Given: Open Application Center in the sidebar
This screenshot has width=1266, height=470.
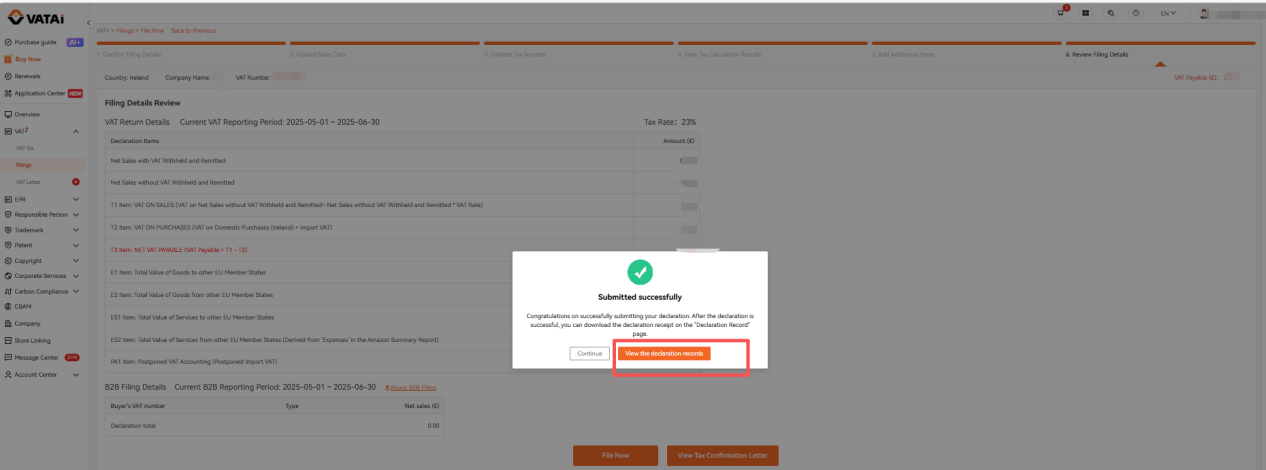Looking at the screenshot, I should [x=44, y=93].
